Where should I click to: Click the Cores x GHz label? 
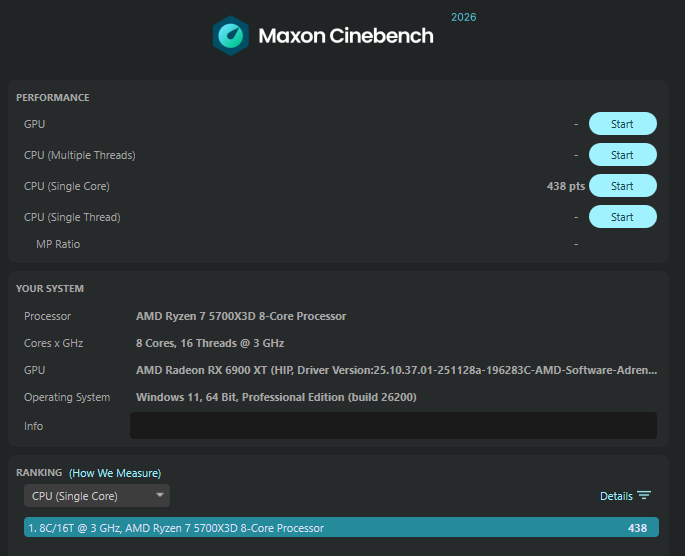point(53,343)
